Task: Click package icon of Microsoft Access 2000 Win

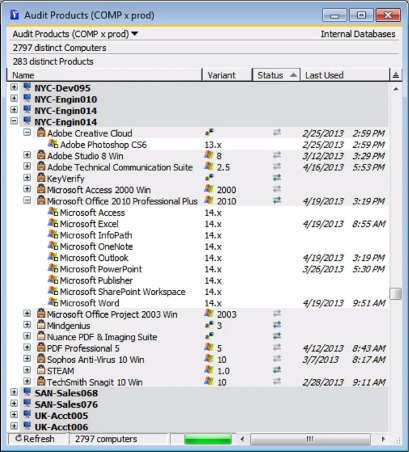Action: pyautogui.click(x=41, y=189)
